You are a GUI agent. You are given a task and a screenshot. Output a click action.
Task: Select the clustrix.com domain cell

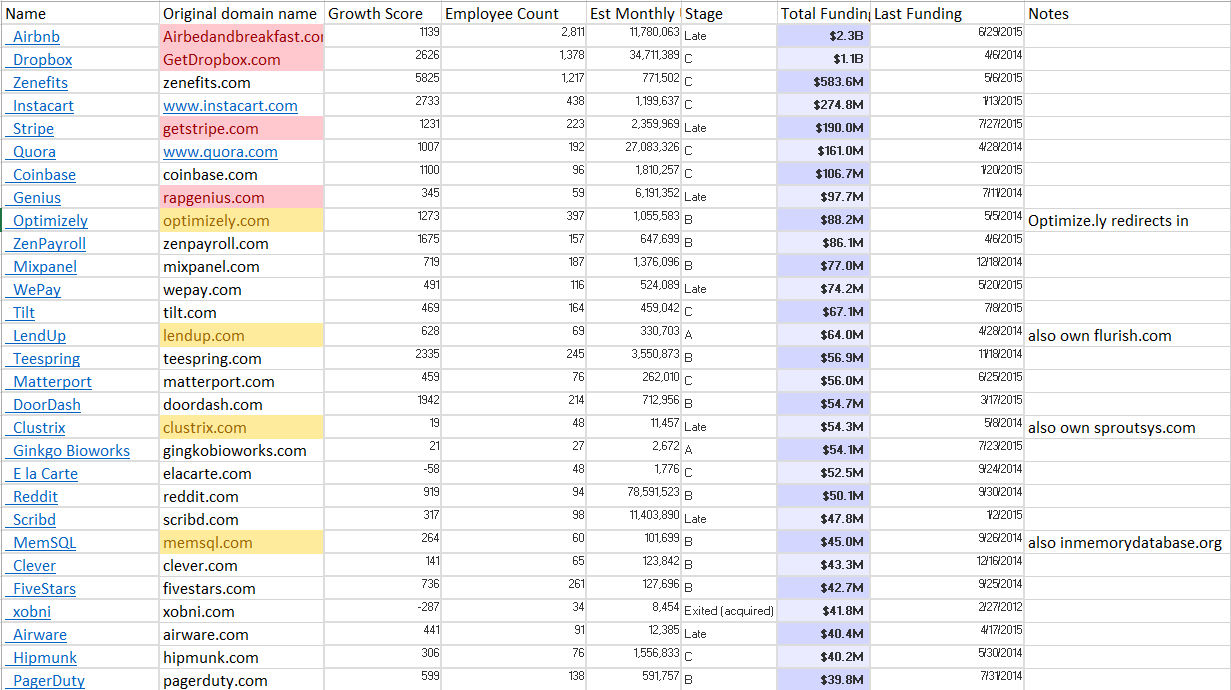[x=241, y=428]
